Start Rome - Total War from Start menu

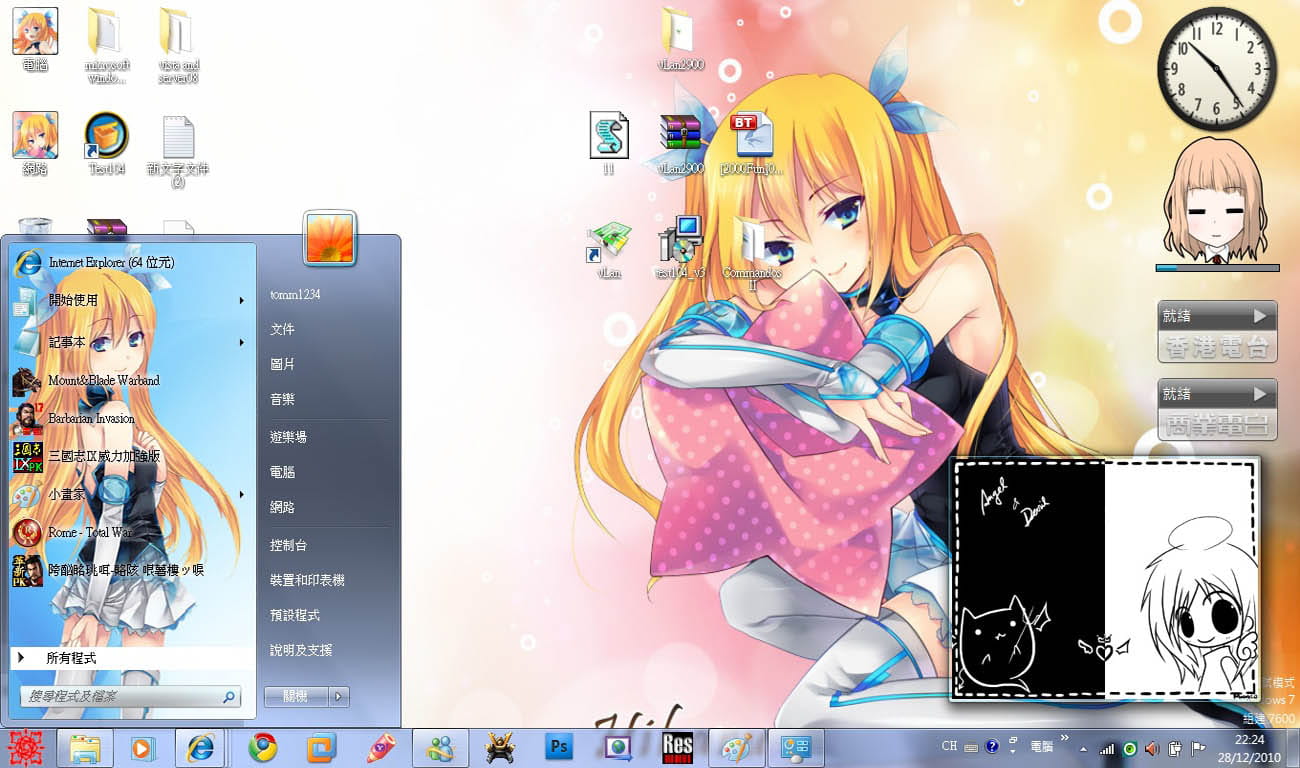point(90,533)
